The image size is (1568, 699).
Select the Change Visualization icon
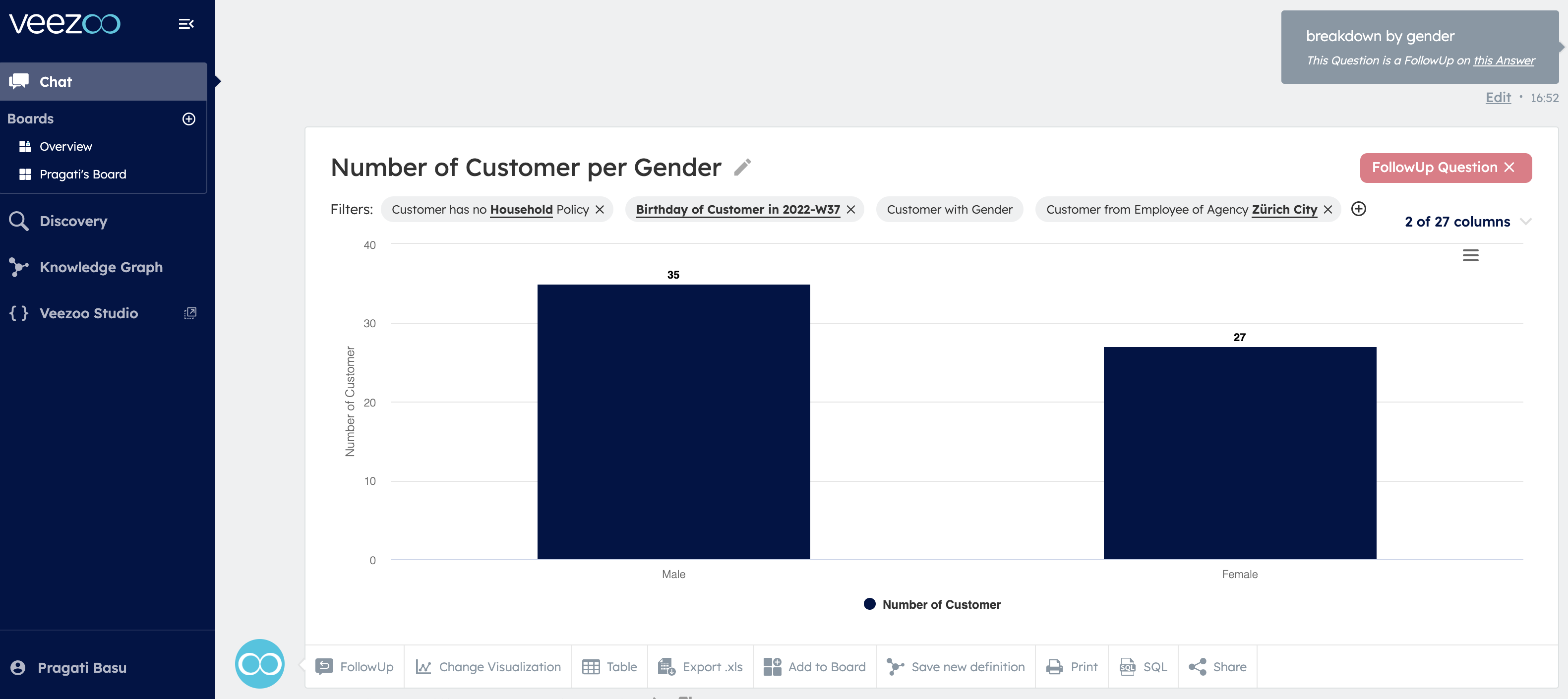tap(423, 666)
